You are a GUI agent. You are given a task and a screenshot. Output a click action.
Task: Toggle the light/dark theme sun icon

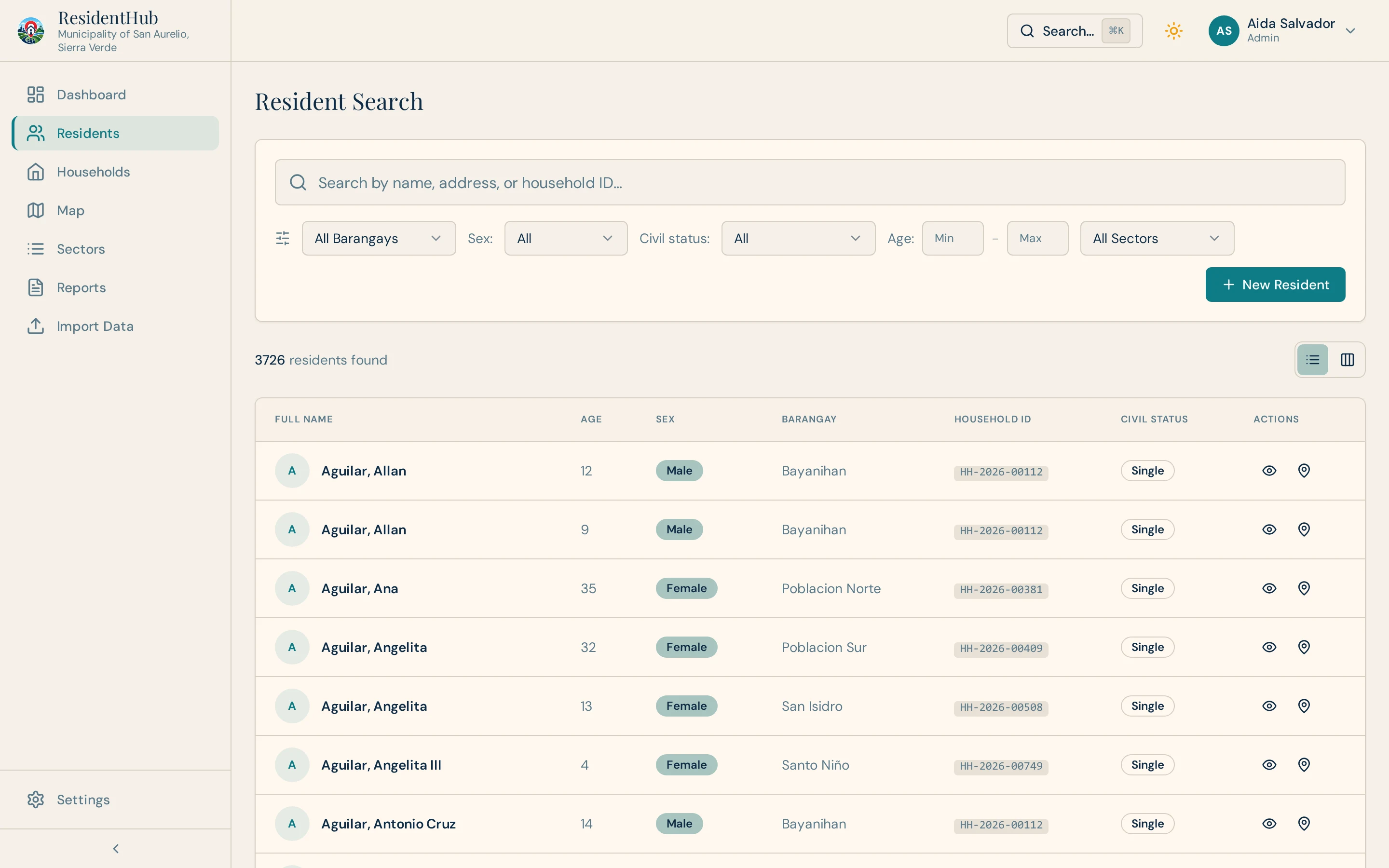click(x=1174, y=31)
